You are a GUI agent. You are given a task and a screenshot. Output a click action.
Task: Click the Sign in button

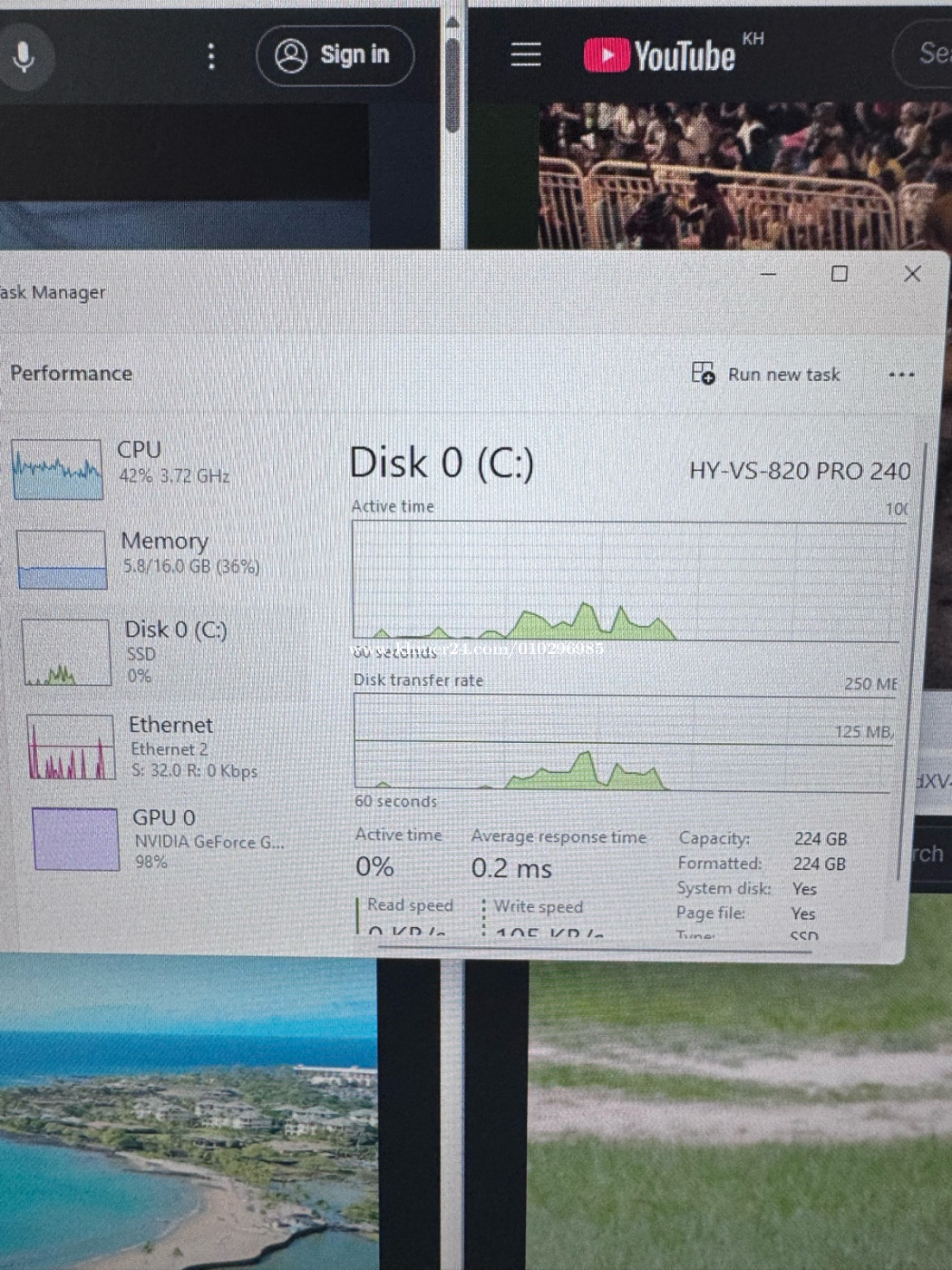335,55
